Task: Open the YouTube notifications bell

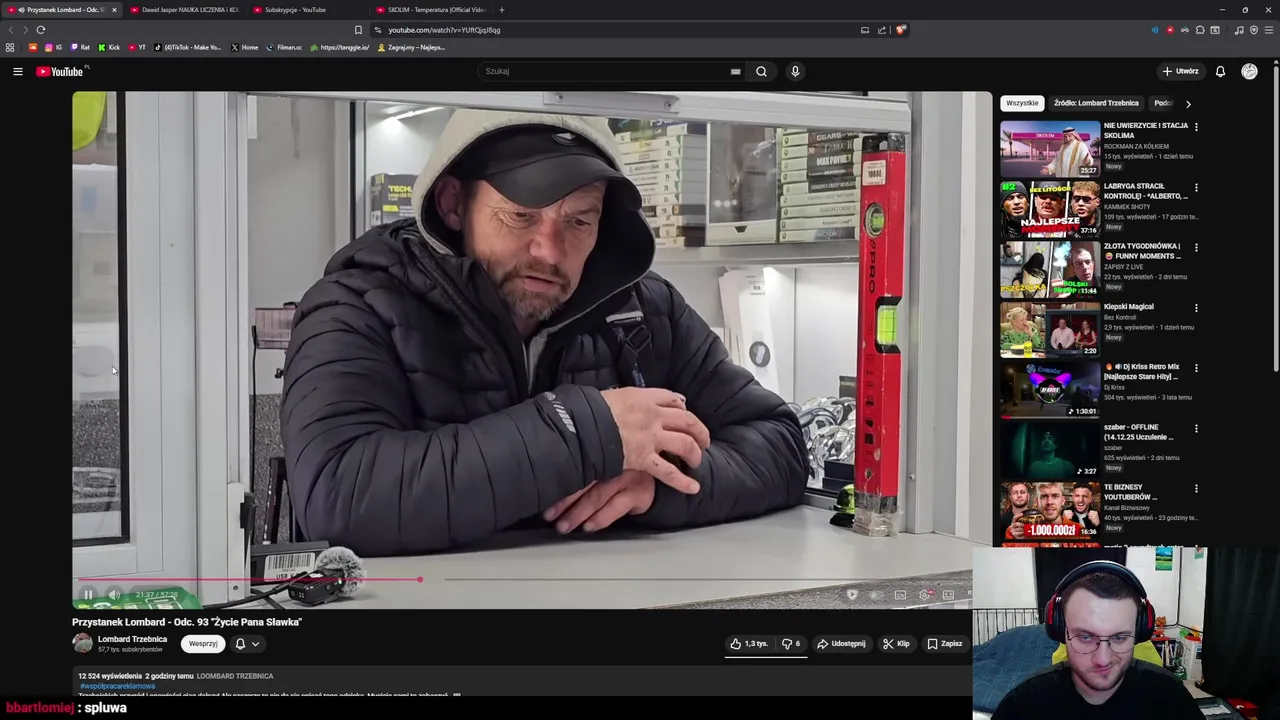Action: coord(1220,71)
